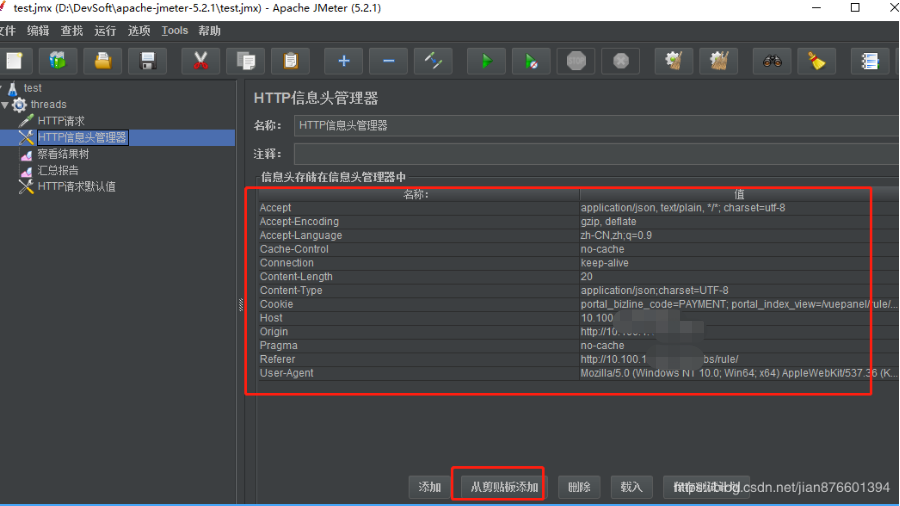Paste the clipboard element
This screenshot has width=900, height=506.
tap(290, 61)
